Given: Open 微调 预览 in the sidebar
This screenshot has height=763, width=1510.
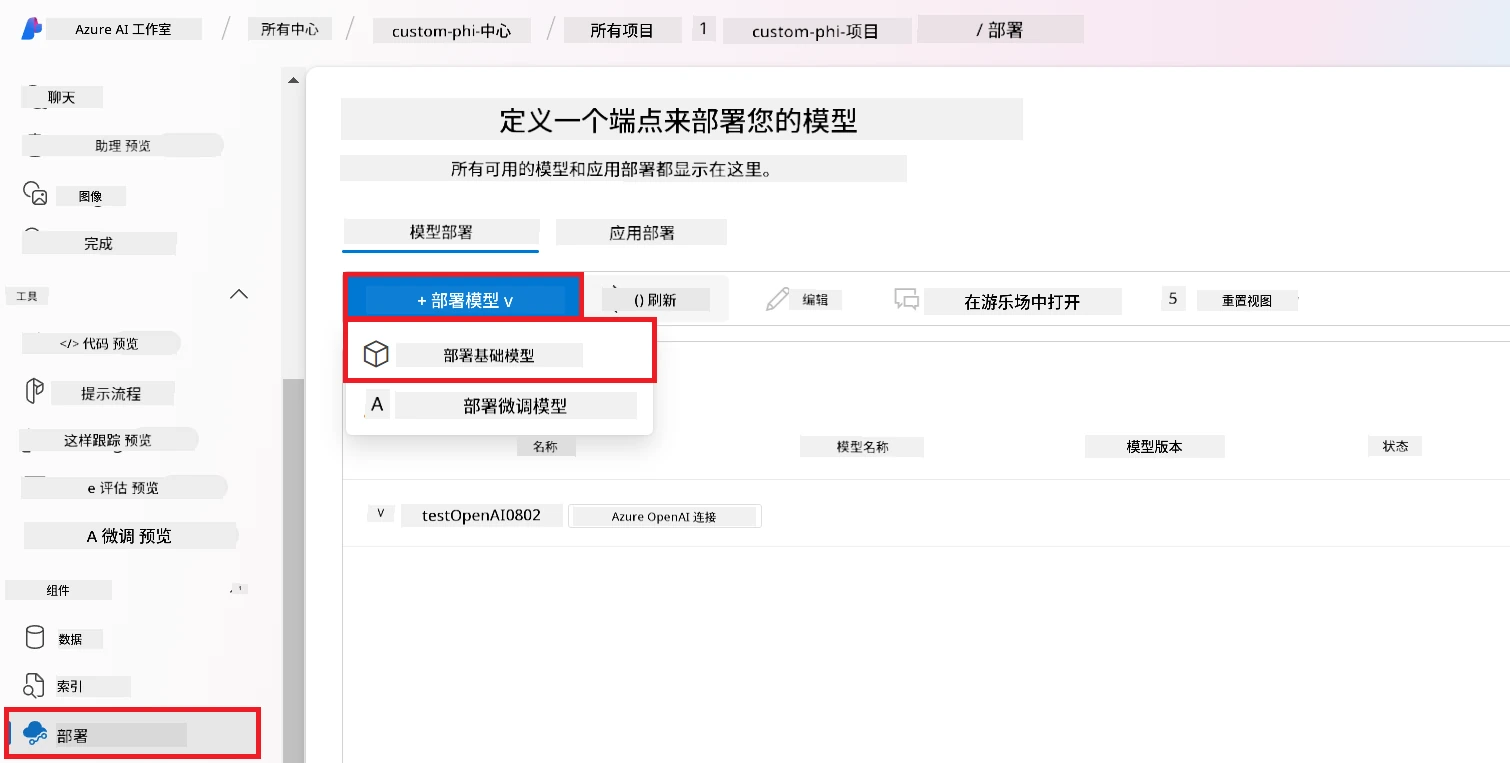Looking at the screenshot, I should 130,536.
